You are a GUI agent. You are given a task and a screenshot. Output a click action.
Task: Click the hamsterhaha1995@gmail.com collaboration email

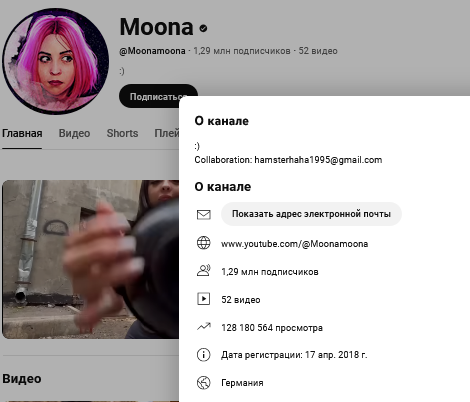coord(318,160)
